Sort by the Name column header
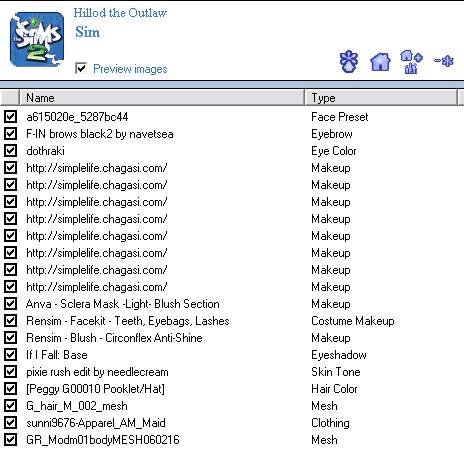 click(x=162, y=98)
